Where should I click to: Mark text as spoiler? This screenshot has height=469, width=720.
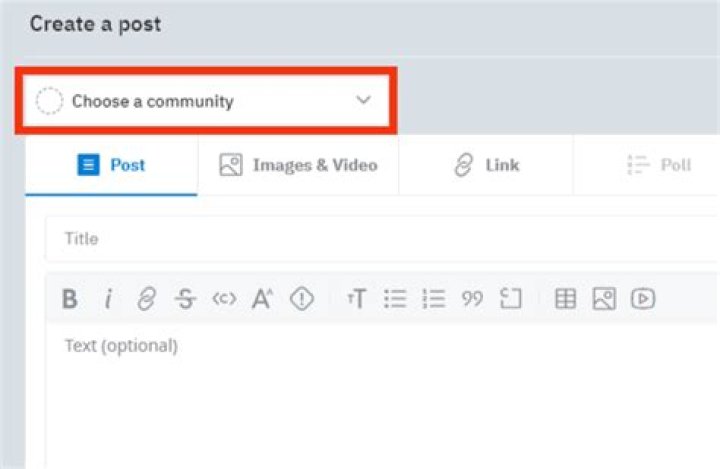pyautogui.click(x=302, y=298)
